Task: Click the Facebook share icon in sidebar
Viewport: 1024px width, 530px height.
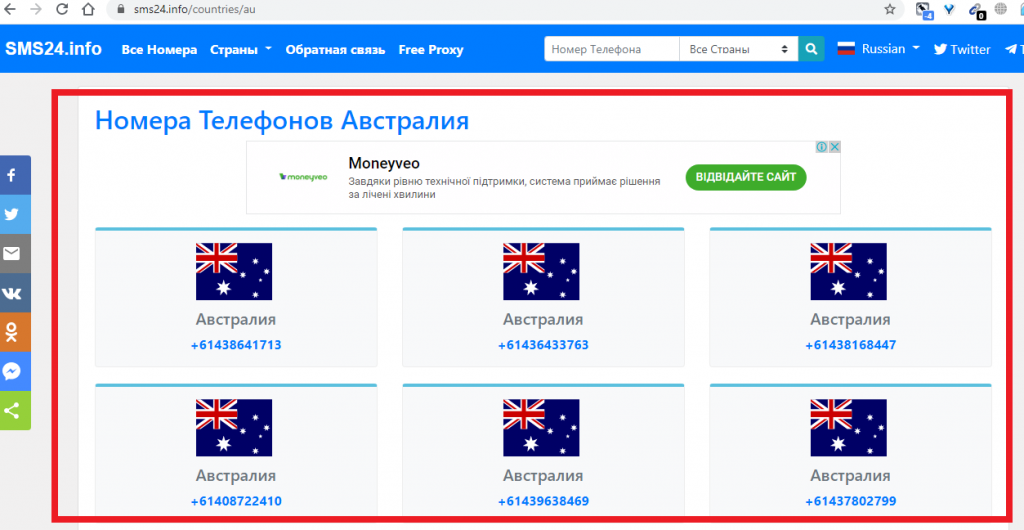Action: tap(13, 175)
